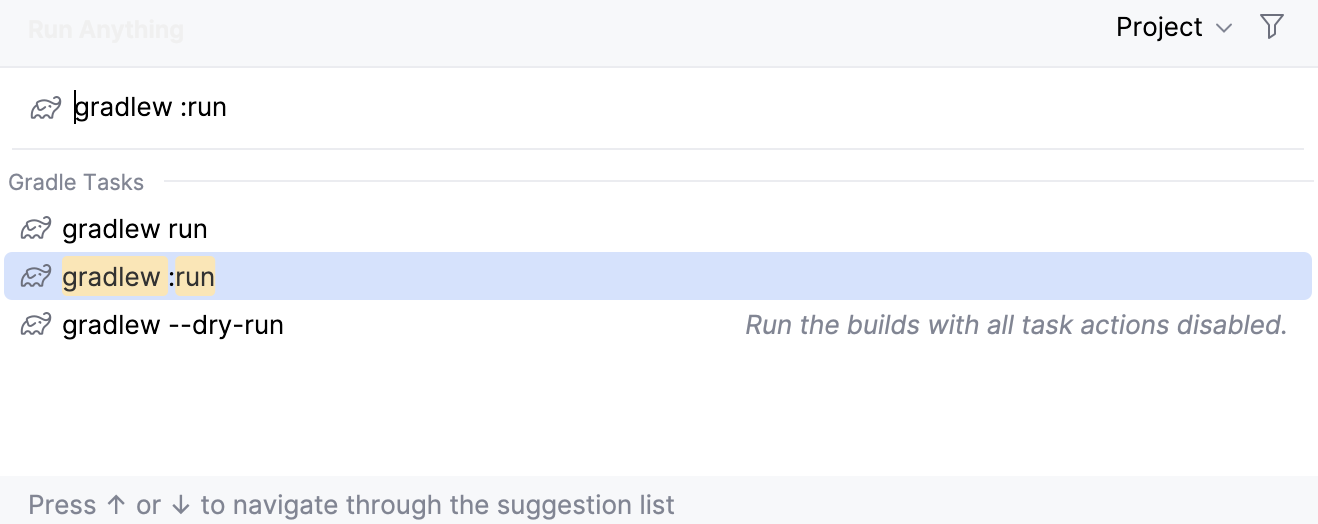The width and height of the screenshot is (1318, 524).
Task: Select the "gradlew run" suggestion
Action: [135, 229]
